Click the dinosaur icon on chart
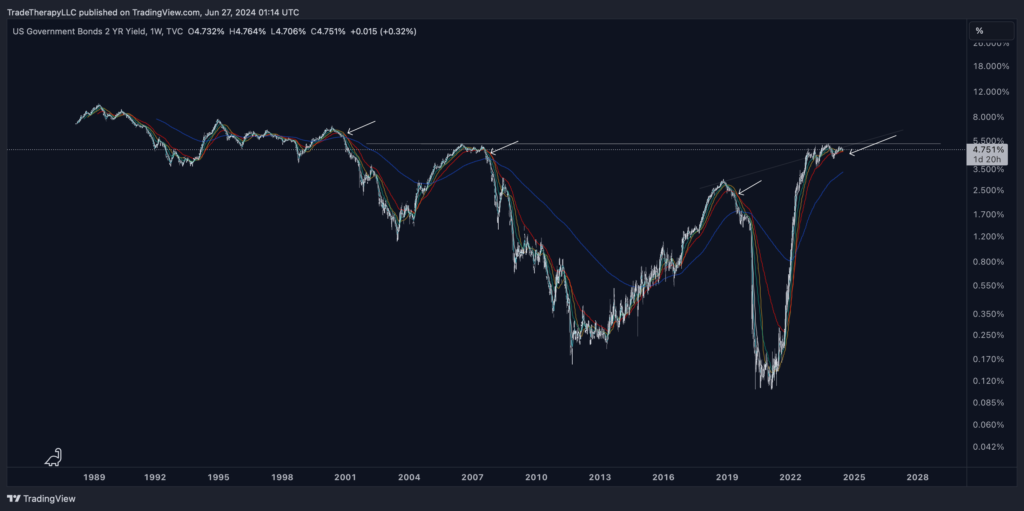Viewport: 1024px width, 511px height. pos(53,457)
